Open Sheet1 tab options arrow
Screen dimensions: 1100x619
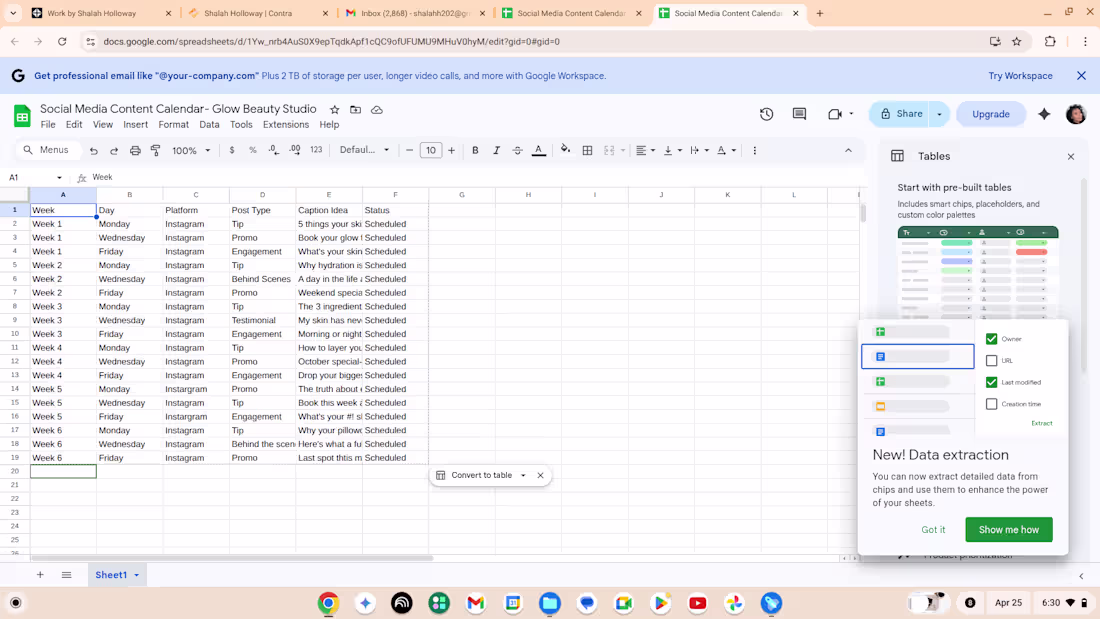137,575
